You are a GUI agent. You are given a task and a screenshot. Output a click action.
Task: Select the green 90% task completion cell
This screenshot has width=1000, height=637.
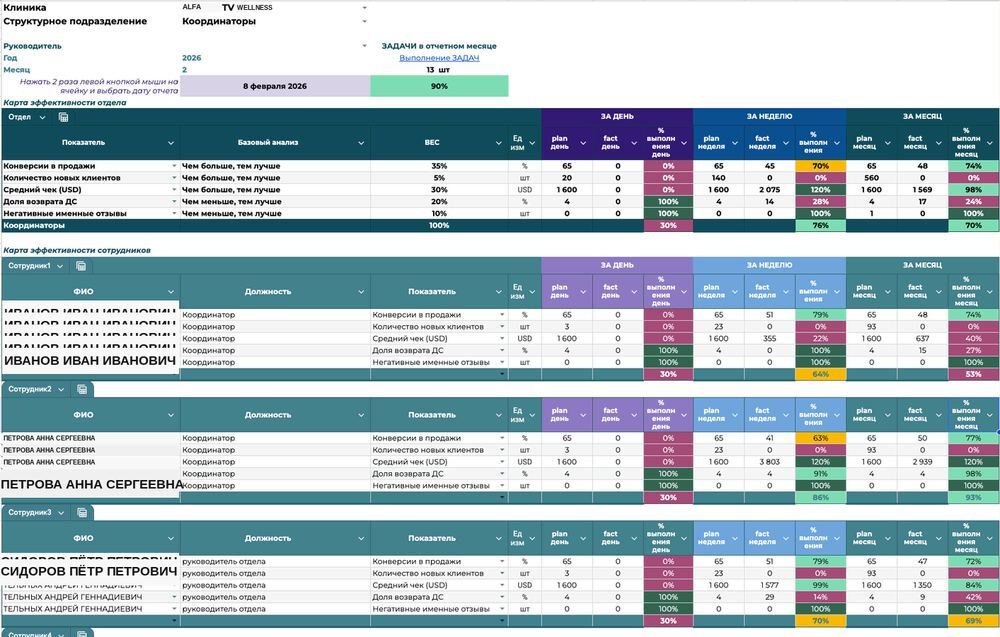(x=439, y=86)
